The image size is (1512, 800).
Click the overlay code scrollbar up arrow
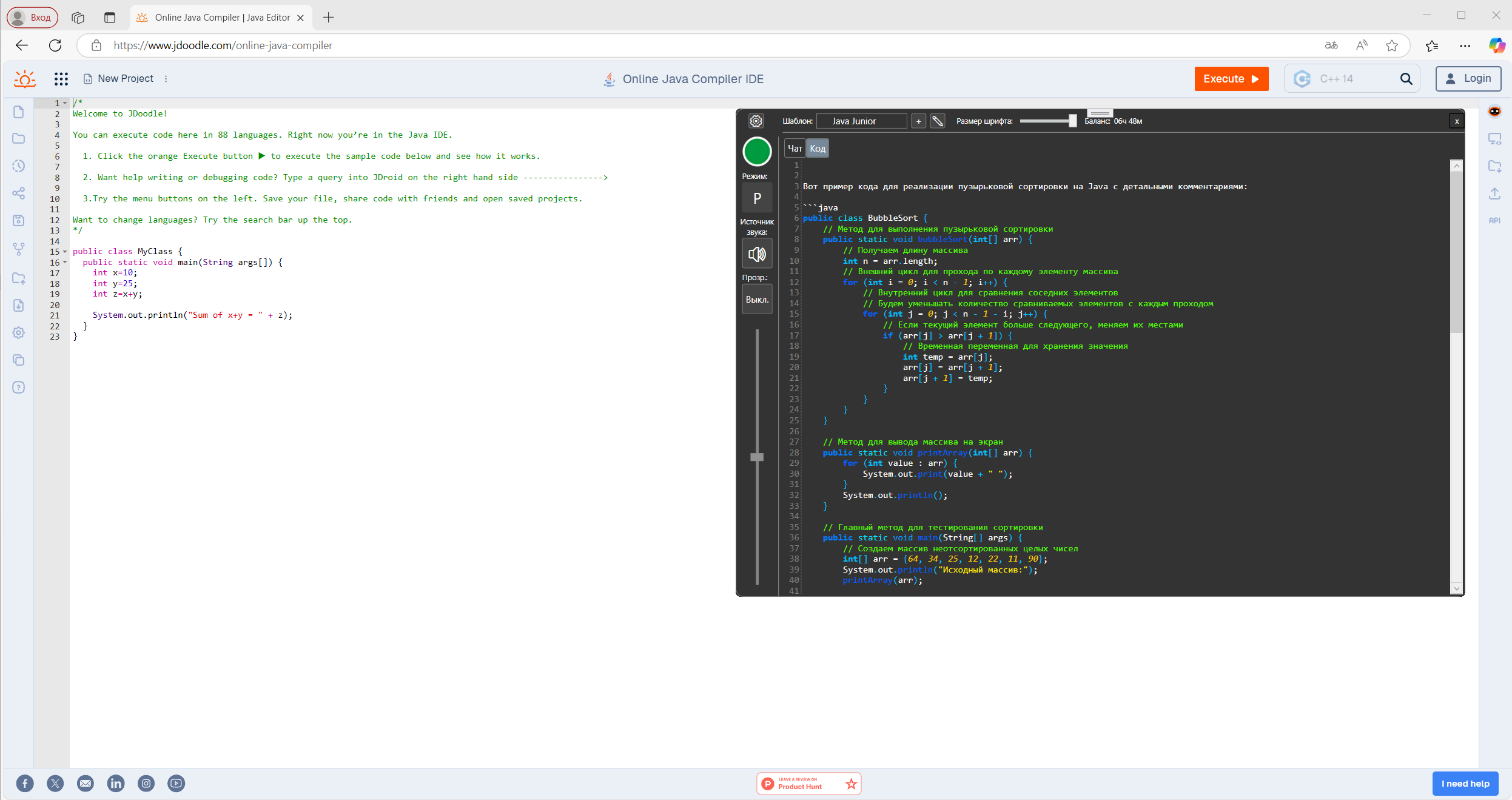tap(1456, 166)
